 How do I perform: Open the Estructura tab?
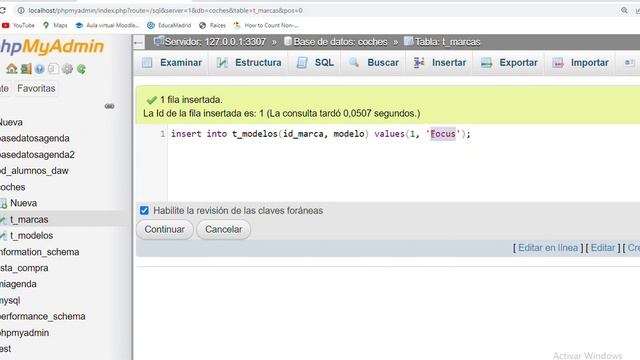point(249,63)
